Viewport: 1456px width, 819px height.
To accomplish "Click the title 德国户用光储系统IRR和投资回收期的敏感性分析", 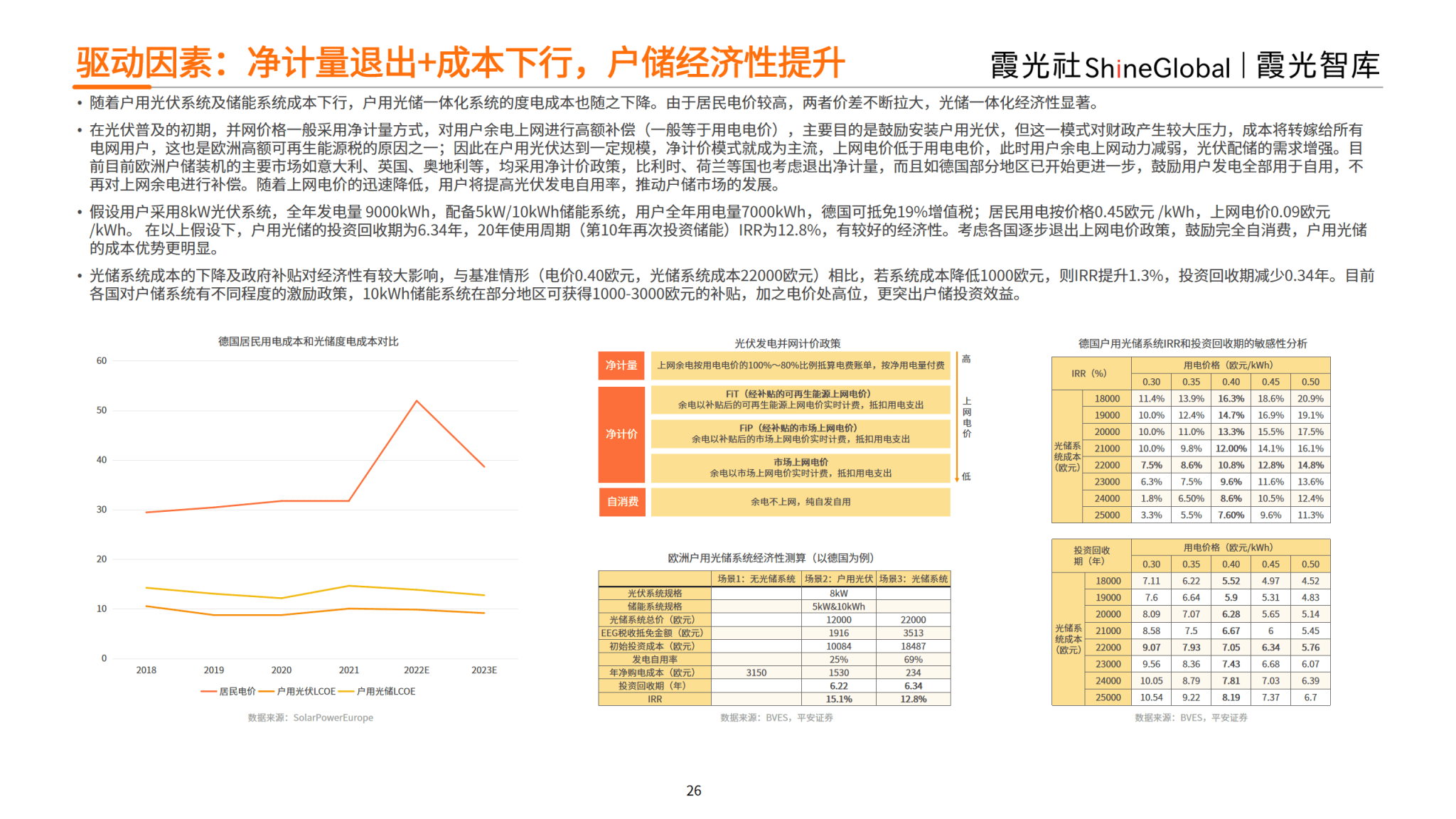I will pos(1192,343).
